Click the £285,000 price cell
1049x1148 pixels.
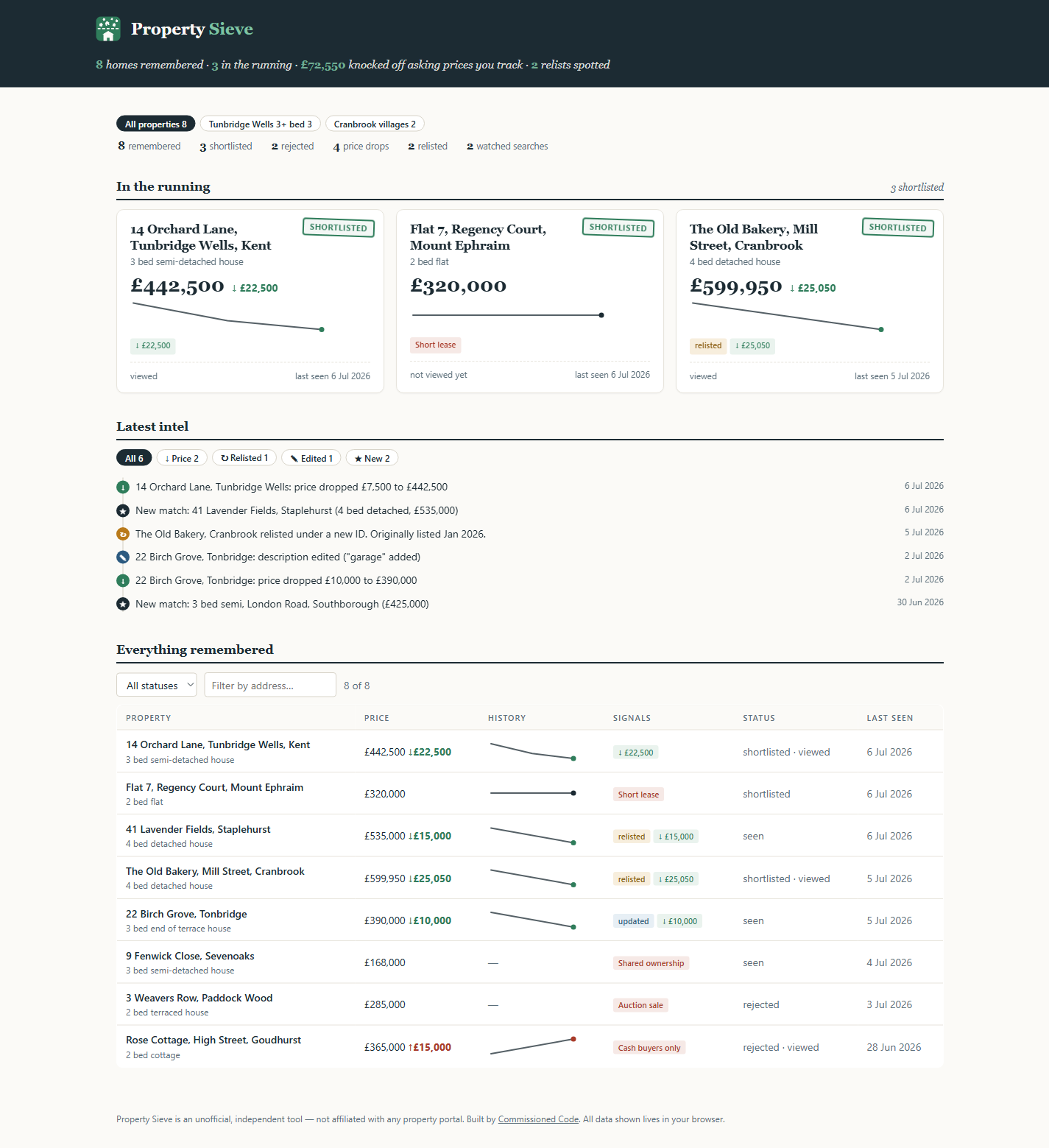click(385, 1004)
